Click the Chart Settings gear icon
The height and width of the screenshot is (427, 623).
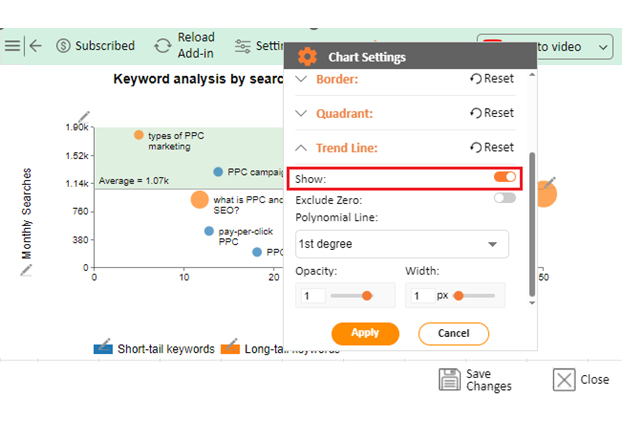tap(308, 57)
